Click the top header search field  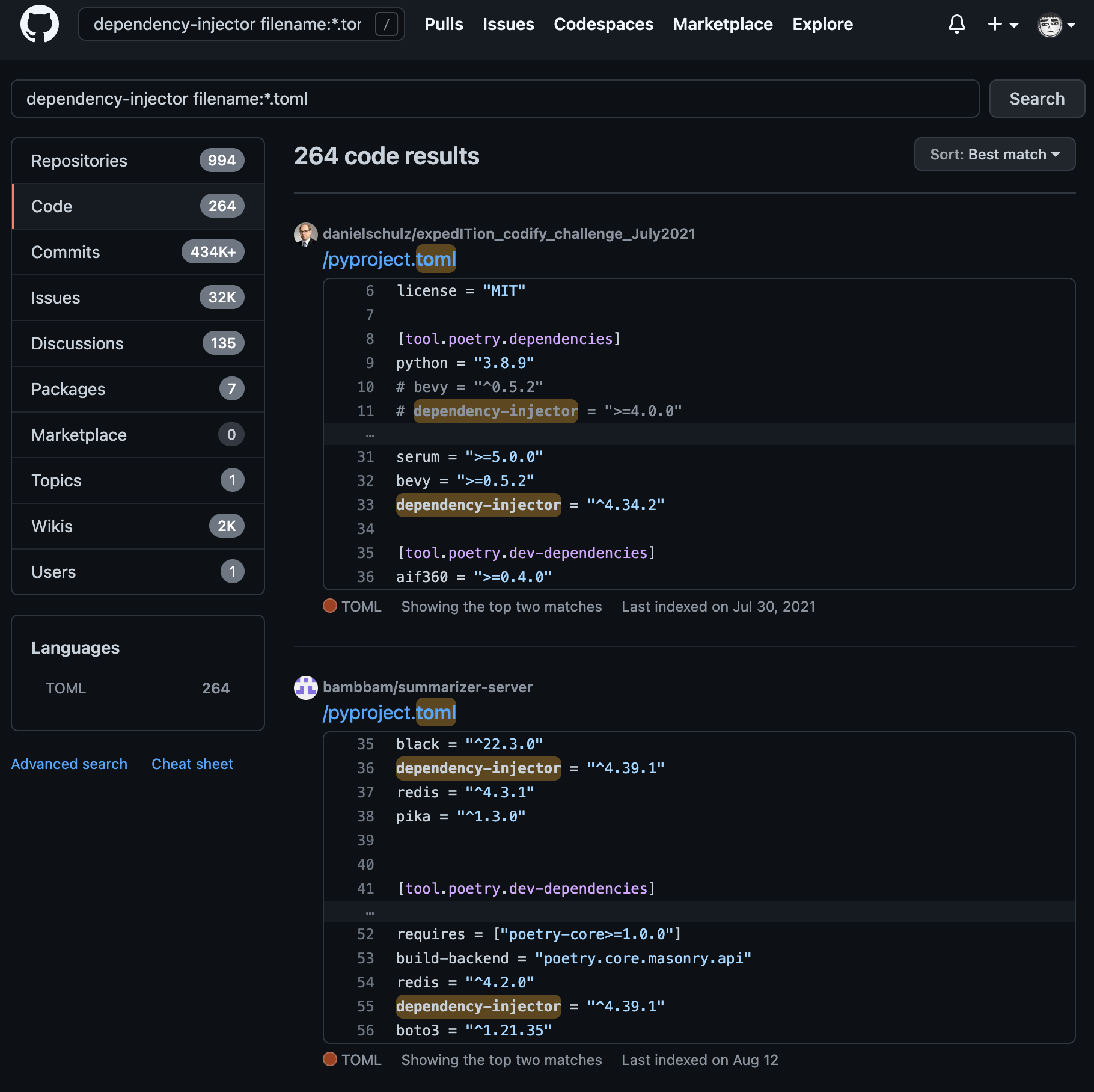pos(241,24)
